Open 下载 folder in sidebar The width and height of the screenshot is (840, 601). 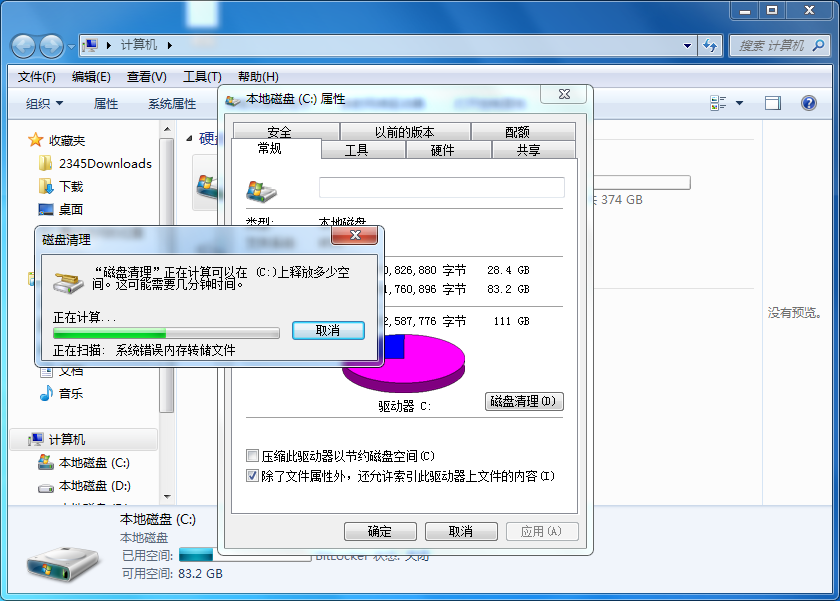click(x=61, y=186)
